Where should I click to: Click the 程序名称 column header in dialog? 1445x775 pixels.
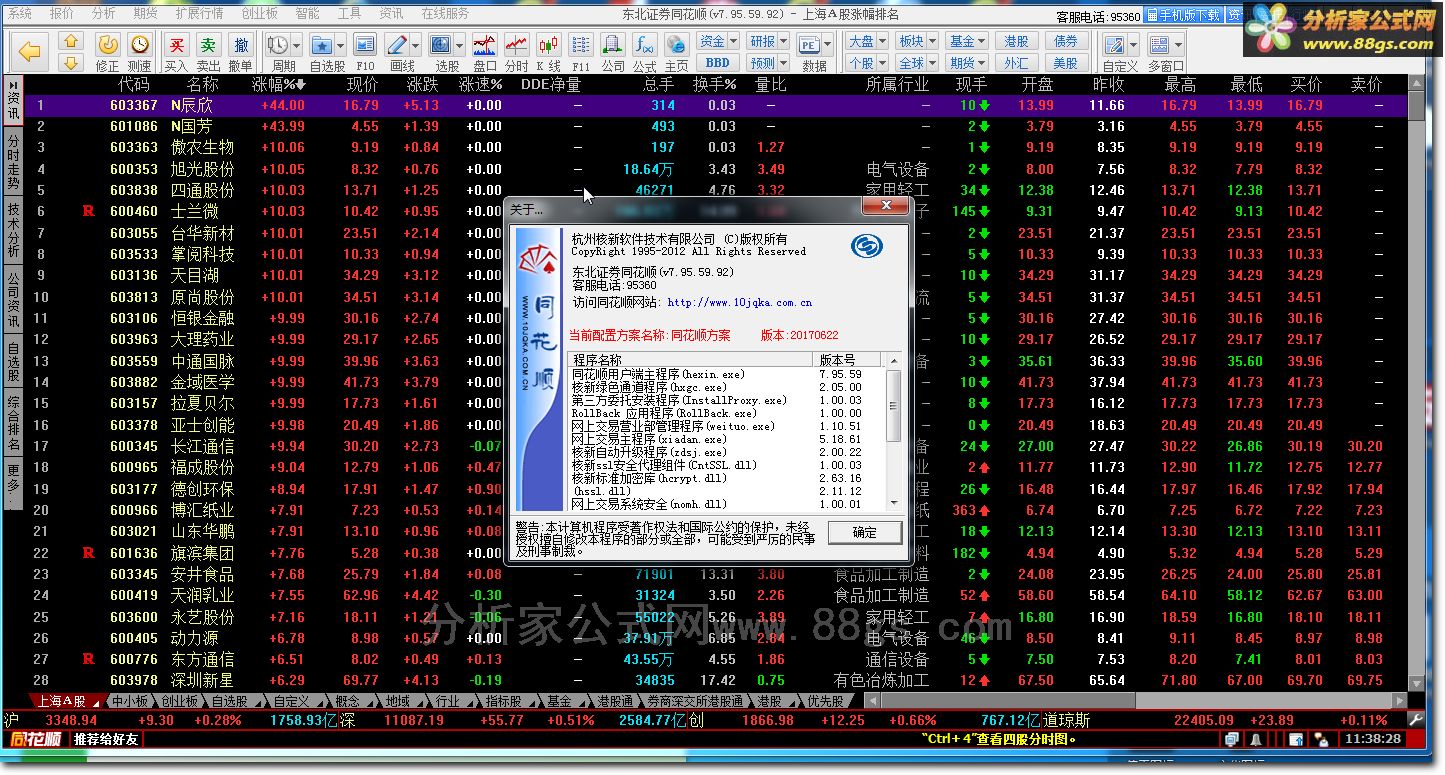[691, 360]
